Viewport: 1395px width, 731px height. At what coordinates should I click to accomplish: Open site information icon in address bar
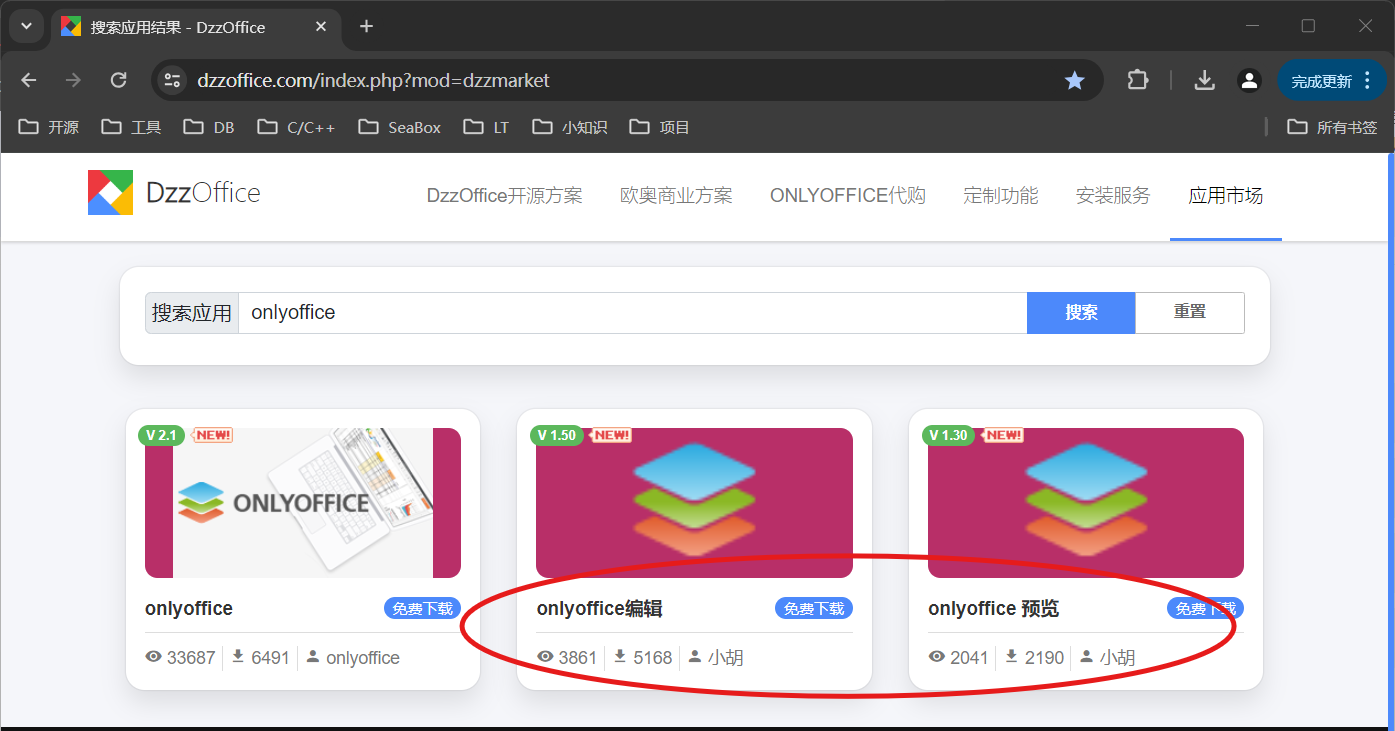coord(172,80)
